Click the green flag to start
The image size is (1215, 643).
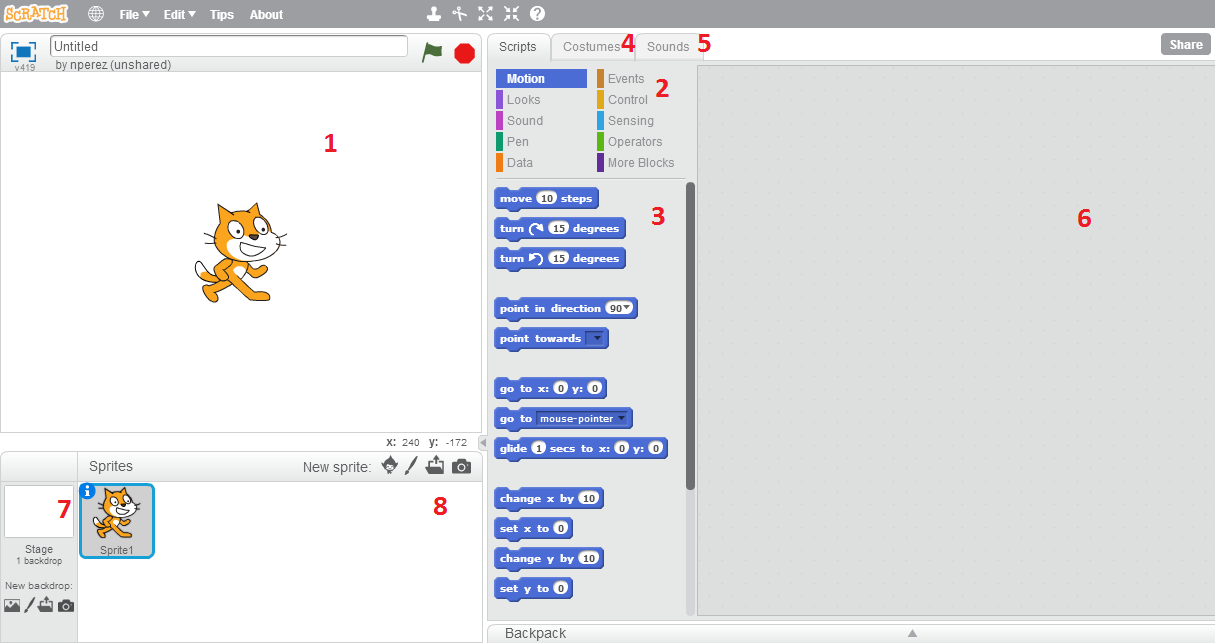[x=432, y=52]
